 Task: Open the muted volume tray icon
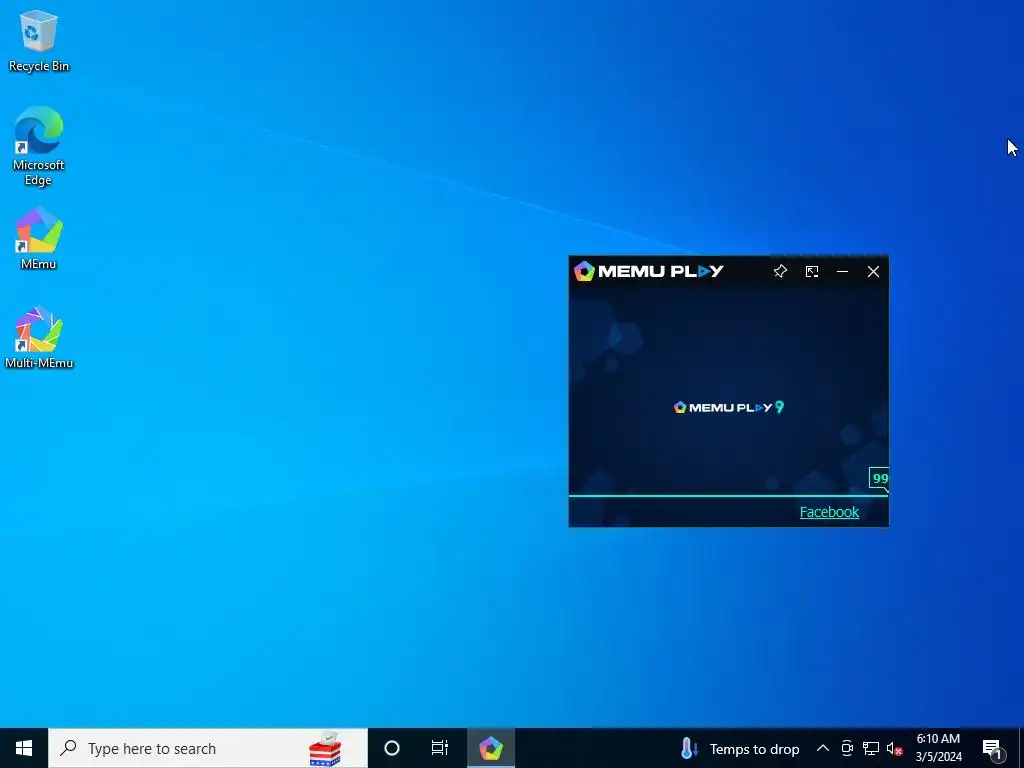point(894,748)
